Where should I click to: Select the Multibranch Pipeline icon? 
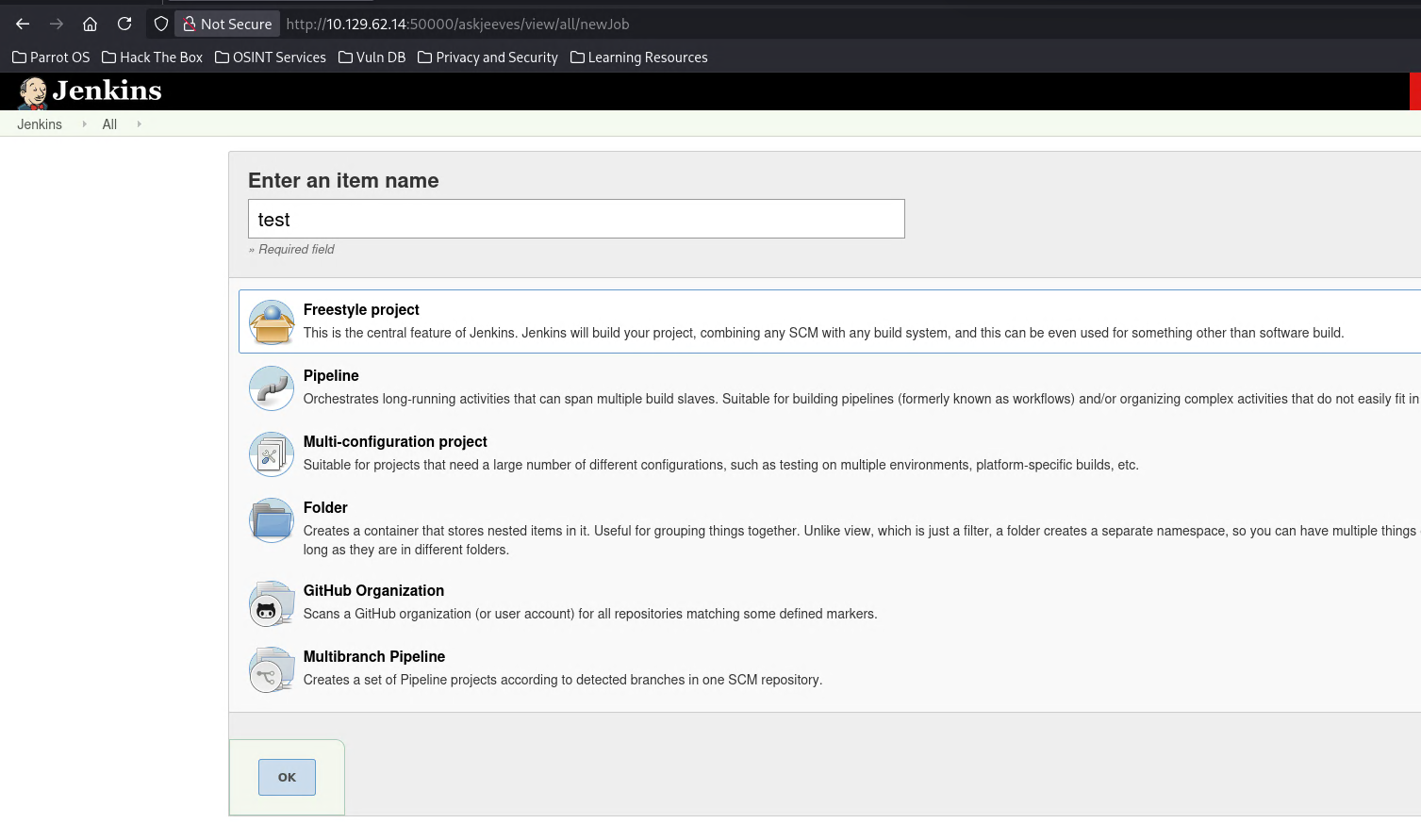pos(272,669)
